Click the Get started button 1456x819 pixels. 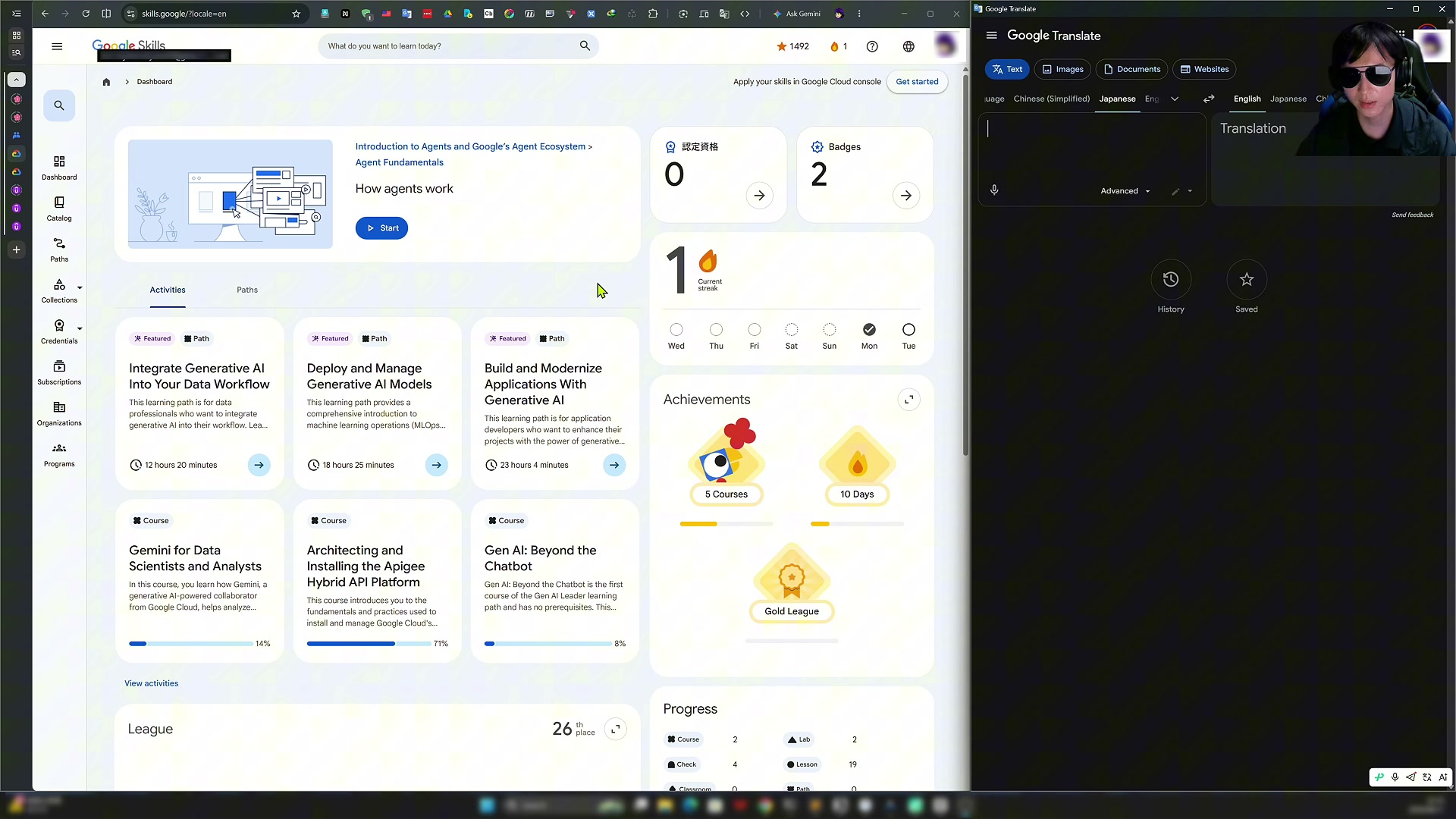click(x=917, y=82)
